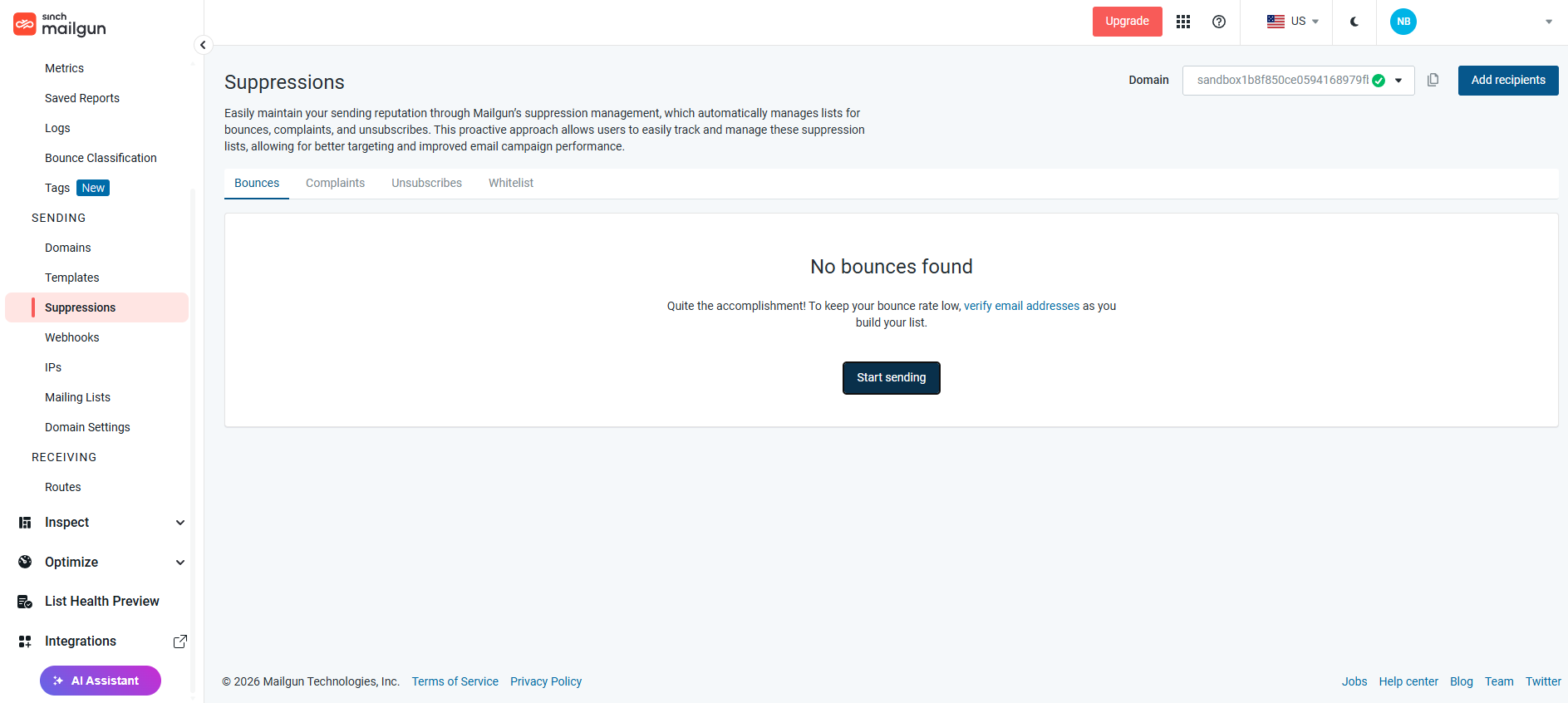Open List Health Preview label
1568x703 pixels.
[102, 602]
